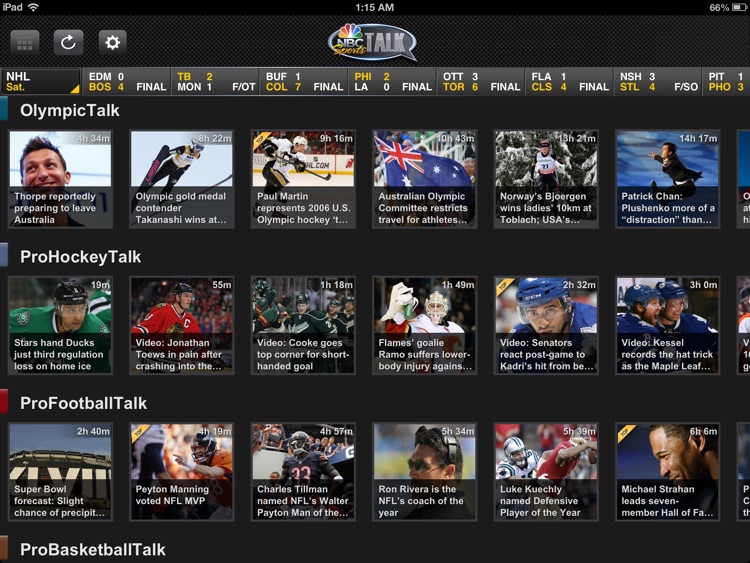750x563 pixels.
Task: Open Super Bowl forecast story
Action: pos(60,472)
